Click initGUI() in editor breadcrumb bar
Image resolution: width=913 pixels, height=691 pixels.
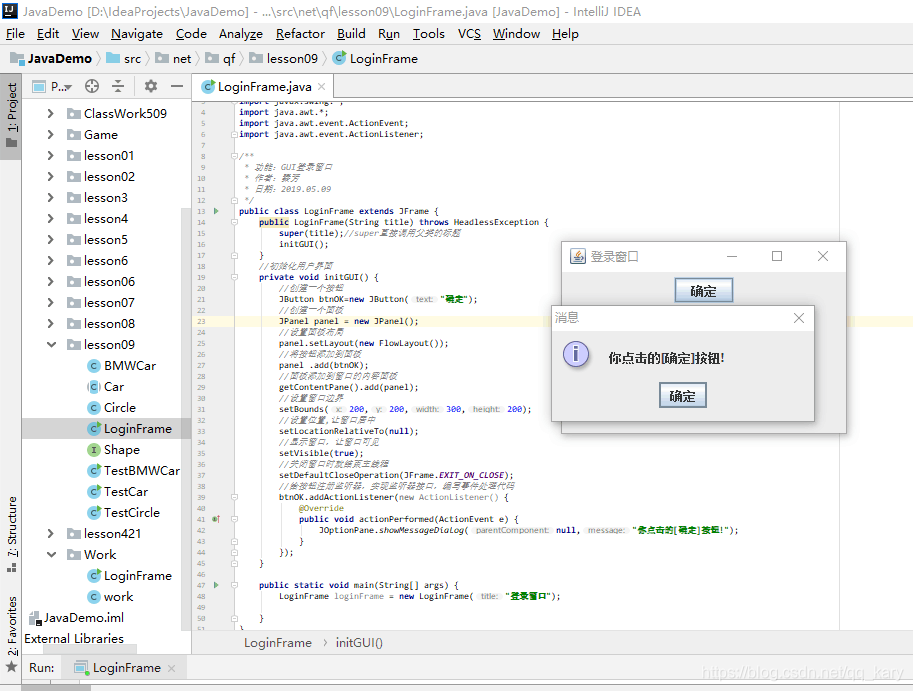pyautogui.click(x=359, y=643)
